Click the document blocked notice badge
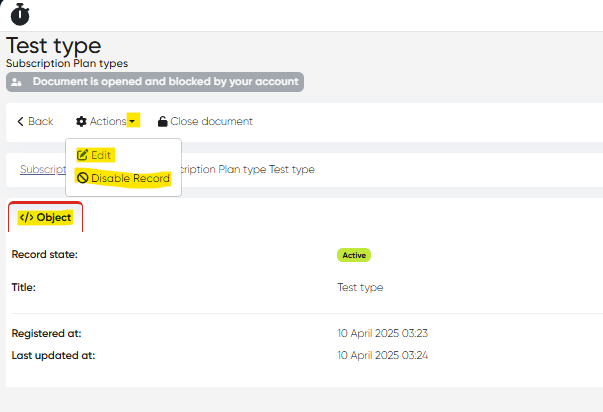The width and height of the screenshot is (603, 412). pyautogui.click(x=154, y=82)
